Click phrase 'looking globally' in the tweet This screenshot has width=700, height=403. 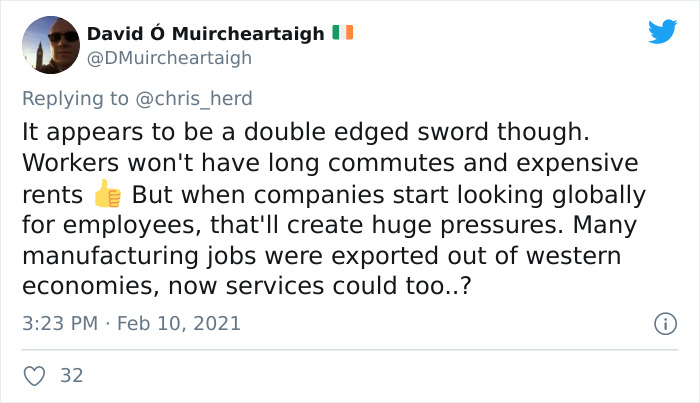click(551, 195)
